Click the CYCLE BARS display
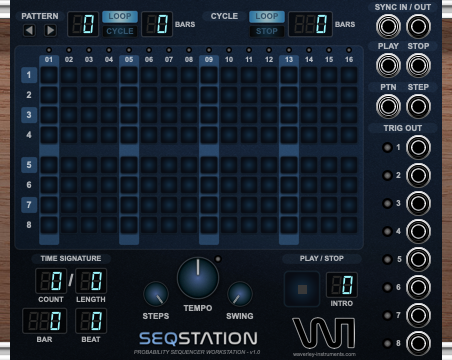 point(310,24)
